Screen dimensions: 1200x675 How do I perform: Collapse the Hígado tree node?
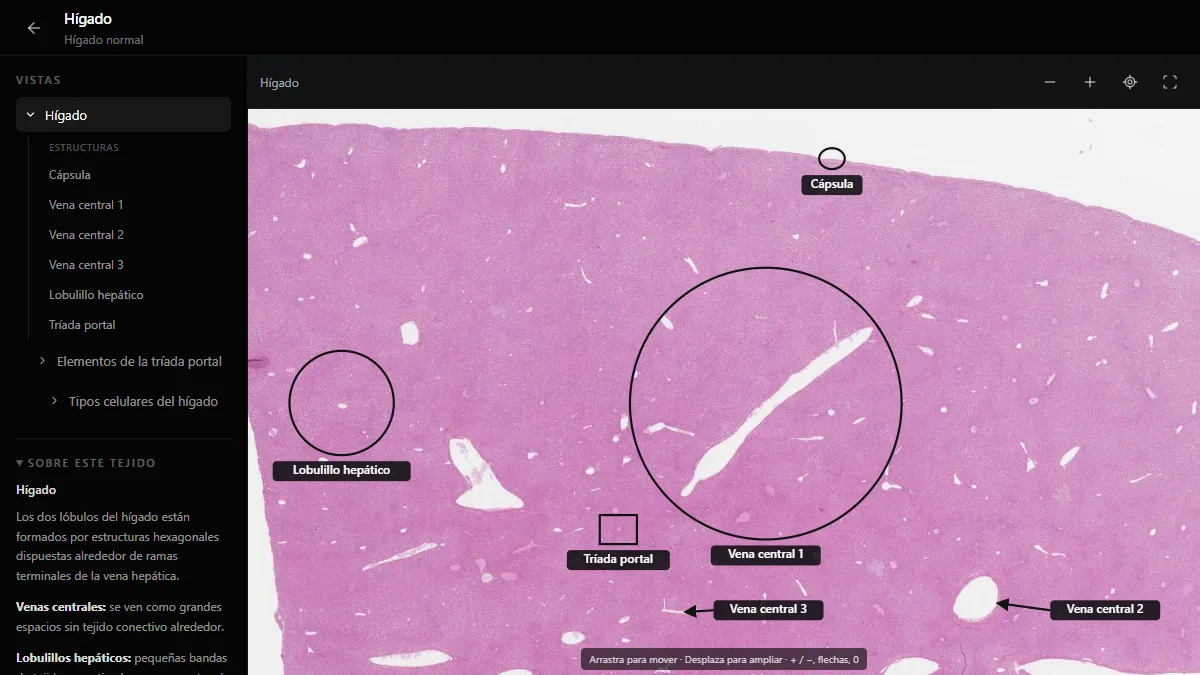point(123,115)
